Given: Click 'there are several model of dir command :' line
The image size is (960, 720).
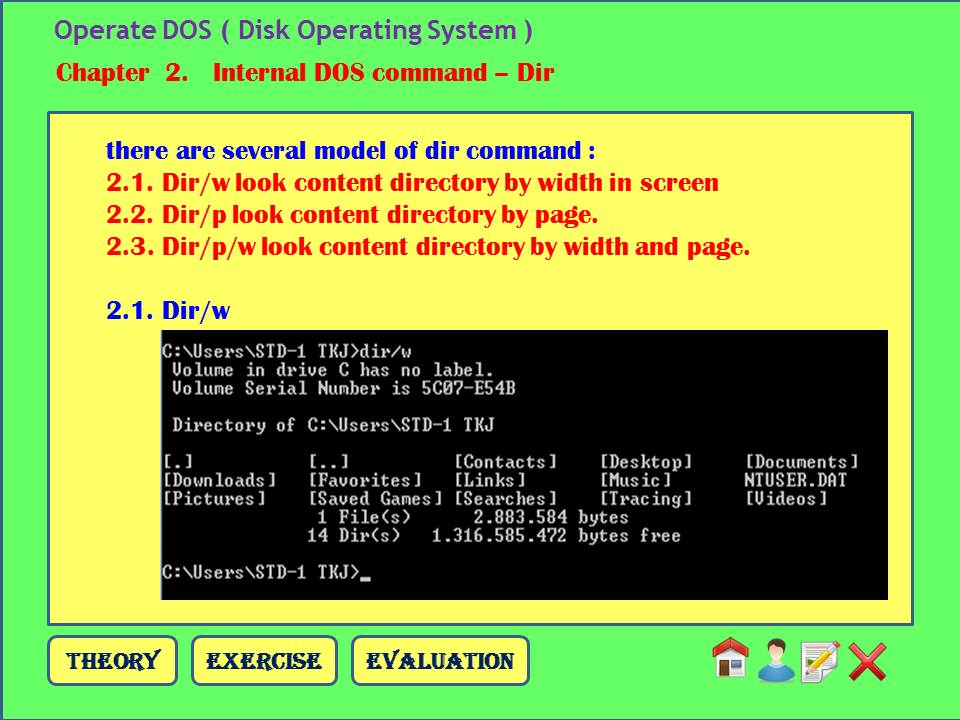Looking at the screenshot, I should tap(350, 150).
